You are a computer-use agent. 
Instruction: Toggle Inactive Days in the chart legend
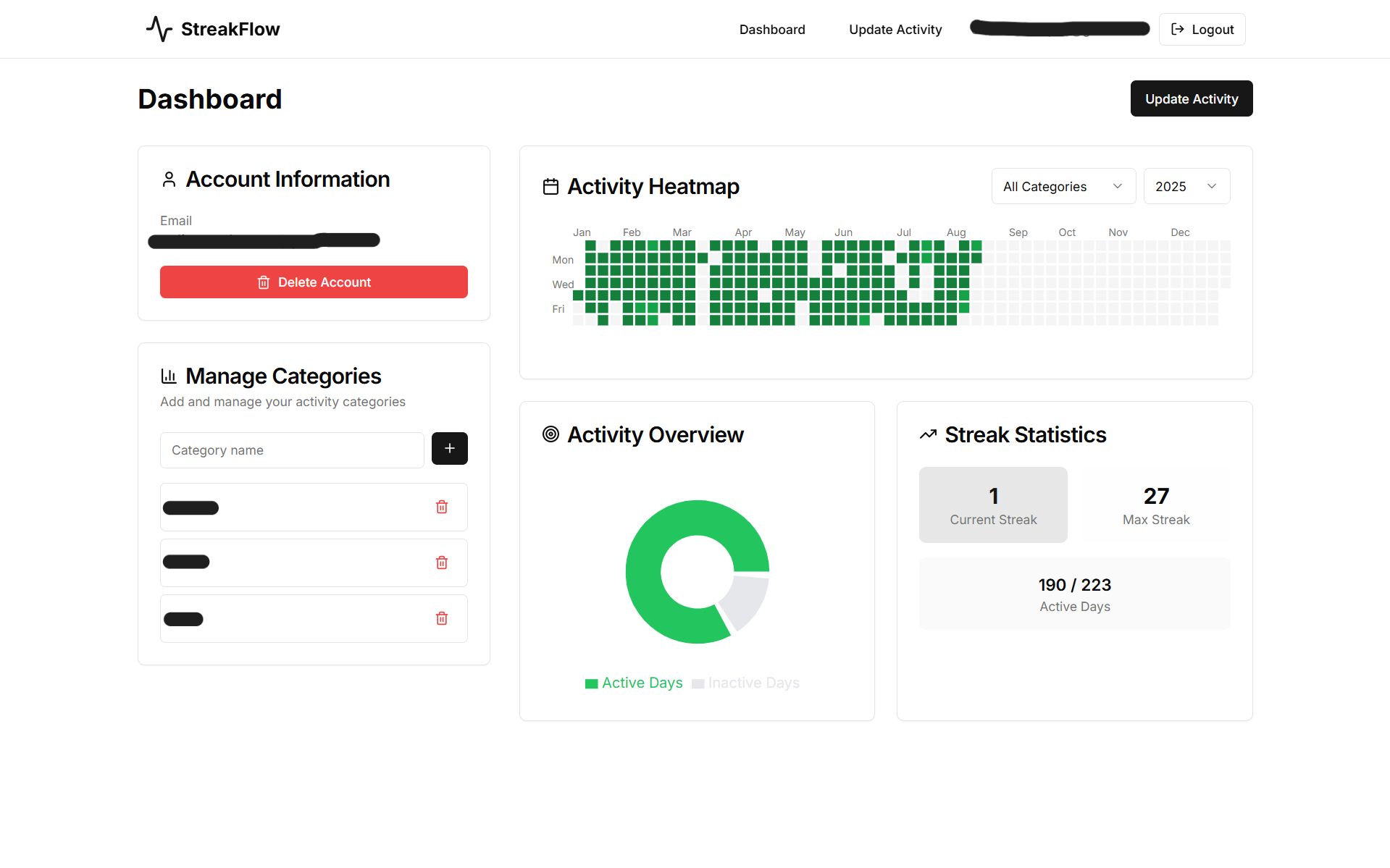pos(746,683)
